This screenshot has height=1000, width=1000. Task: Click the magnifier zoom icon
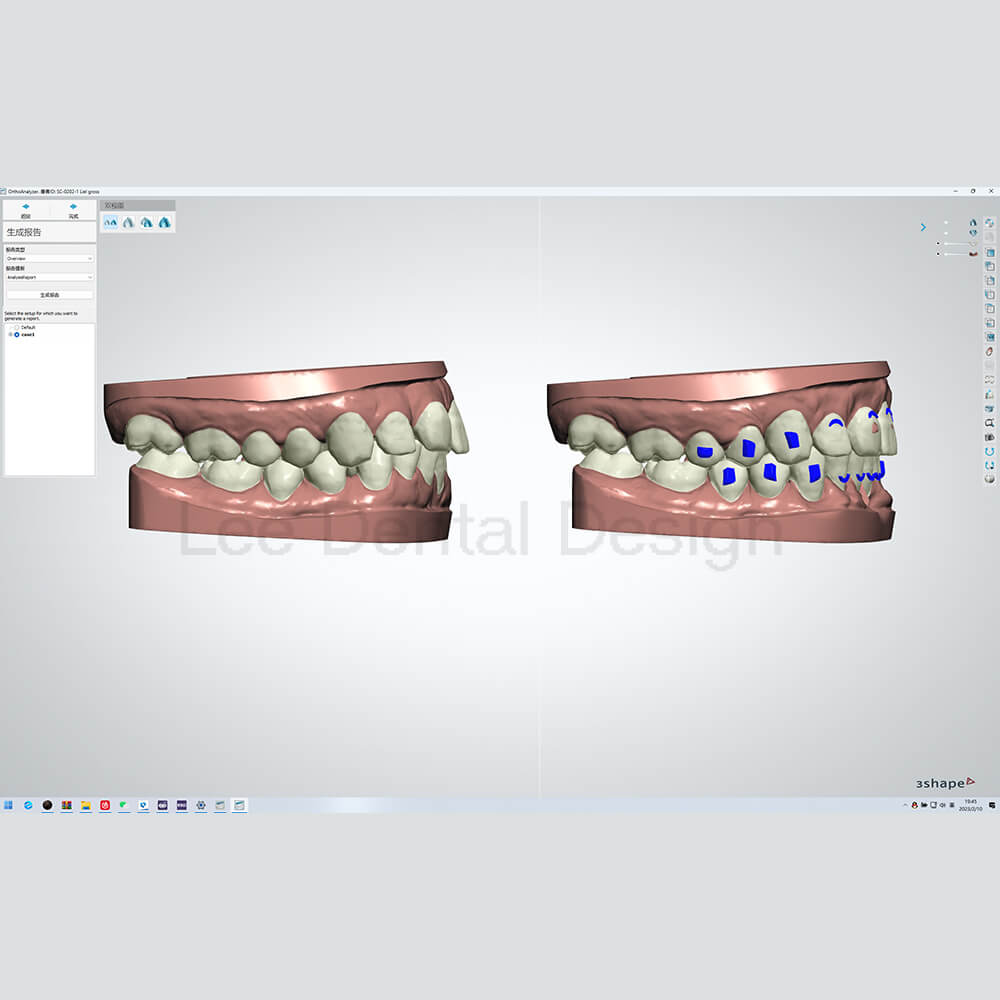click(x=989, y=423)
